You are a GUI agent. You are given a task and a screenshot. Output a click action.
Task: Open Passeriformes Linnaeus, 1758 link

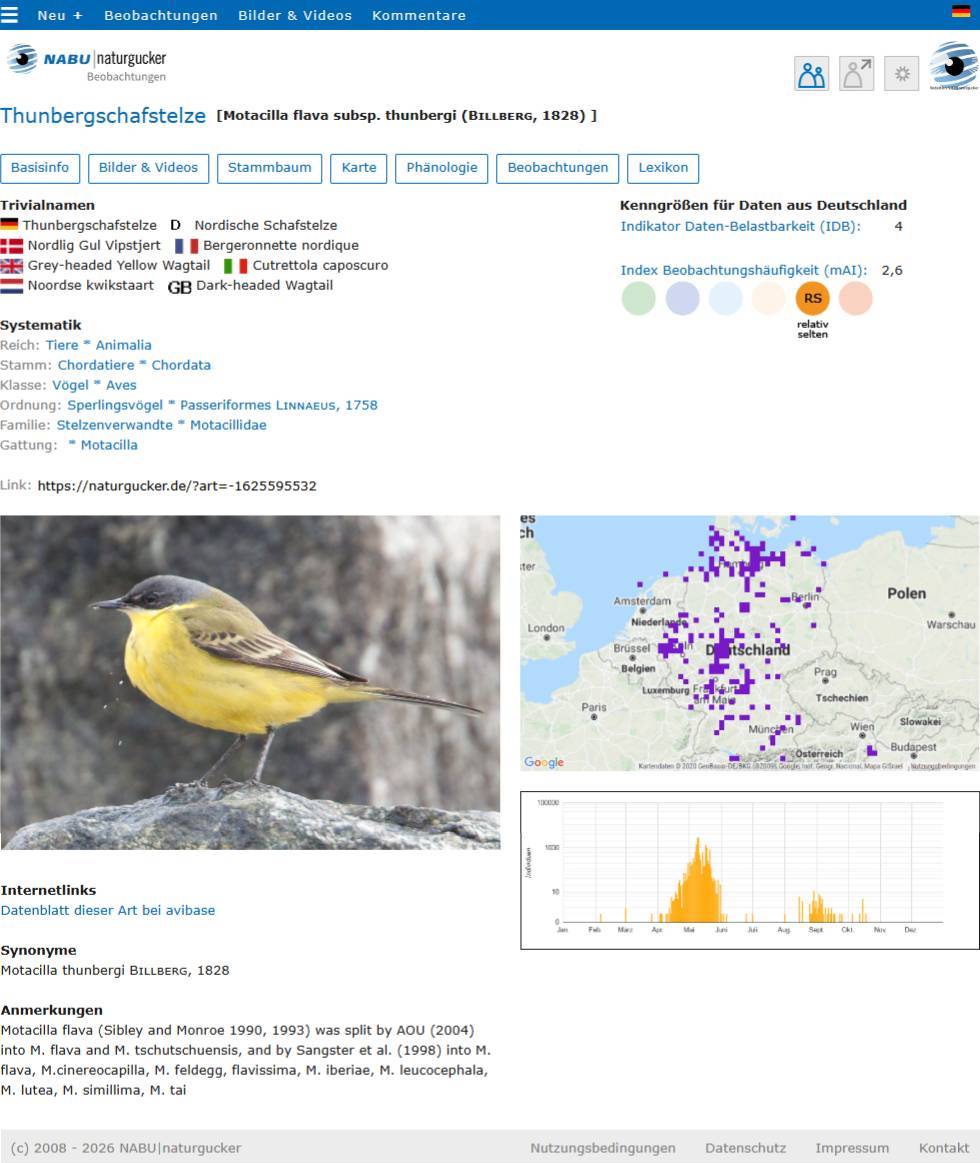(x=279, y=405)
